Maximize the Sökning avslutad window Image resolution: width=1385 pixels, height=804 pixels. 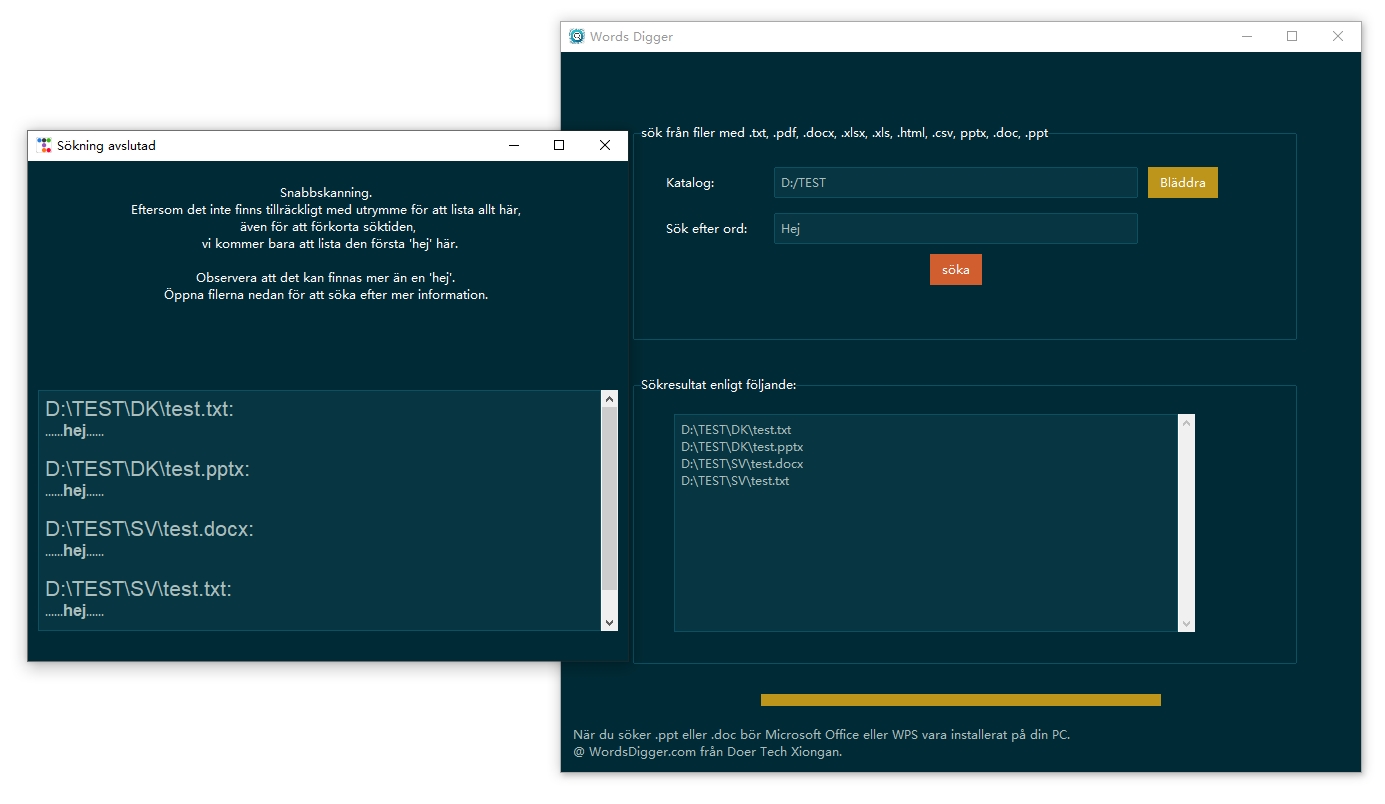[559, 146]
